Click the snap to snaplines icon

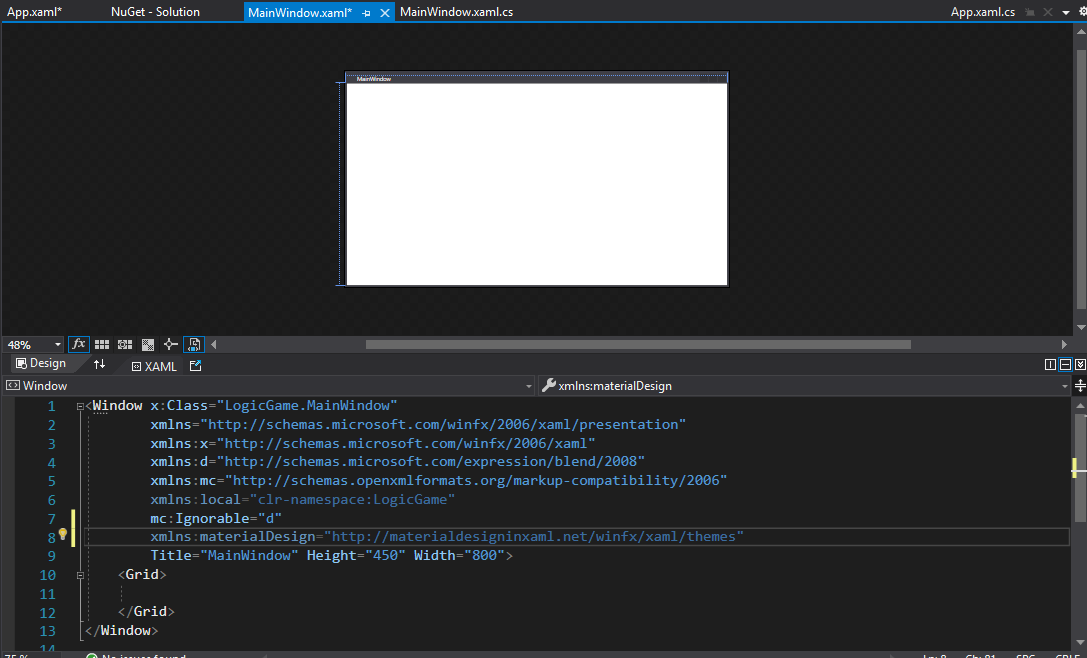pyautogui.click(x=170, y=344)
